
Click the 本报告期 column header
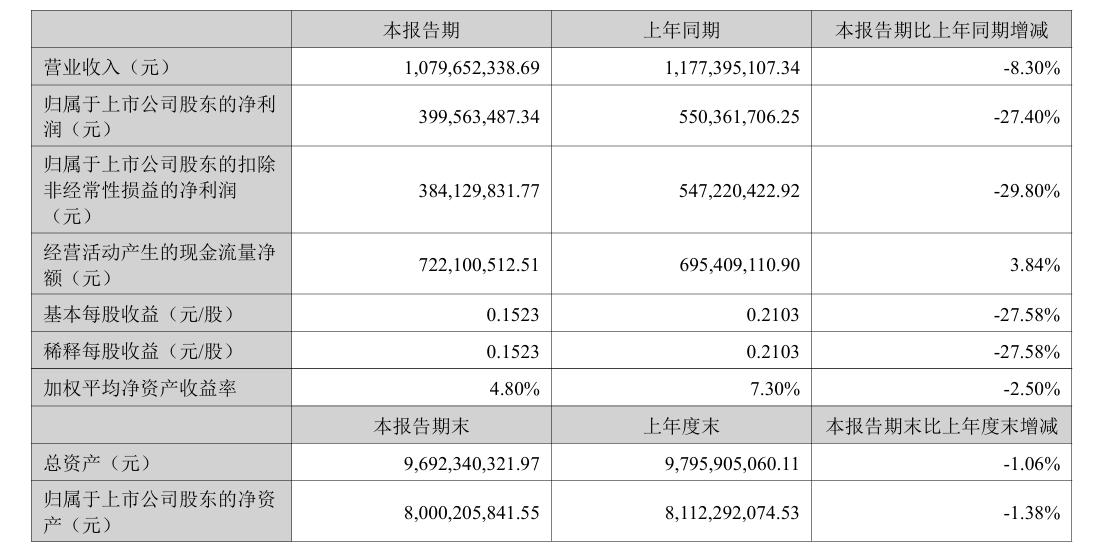click(x=421, y=30)
